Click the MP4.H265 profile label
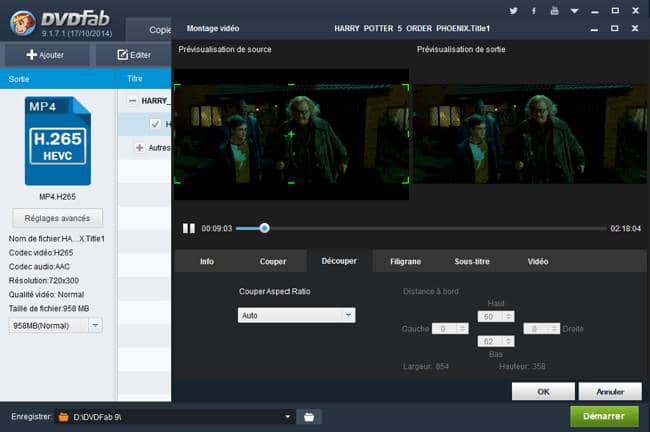Screen dimensions: 650x432 click(x=57, y=197)
